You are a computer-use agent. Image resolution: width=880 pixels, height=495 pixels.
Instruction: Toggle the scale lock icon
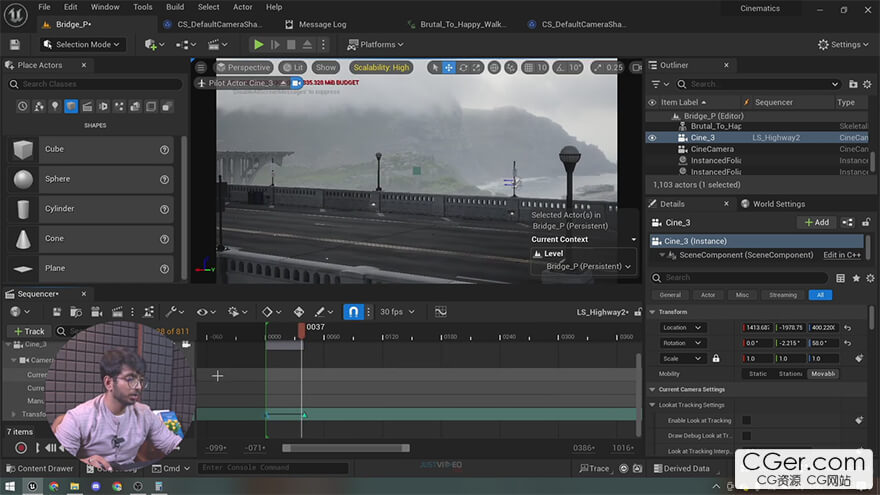716,358
